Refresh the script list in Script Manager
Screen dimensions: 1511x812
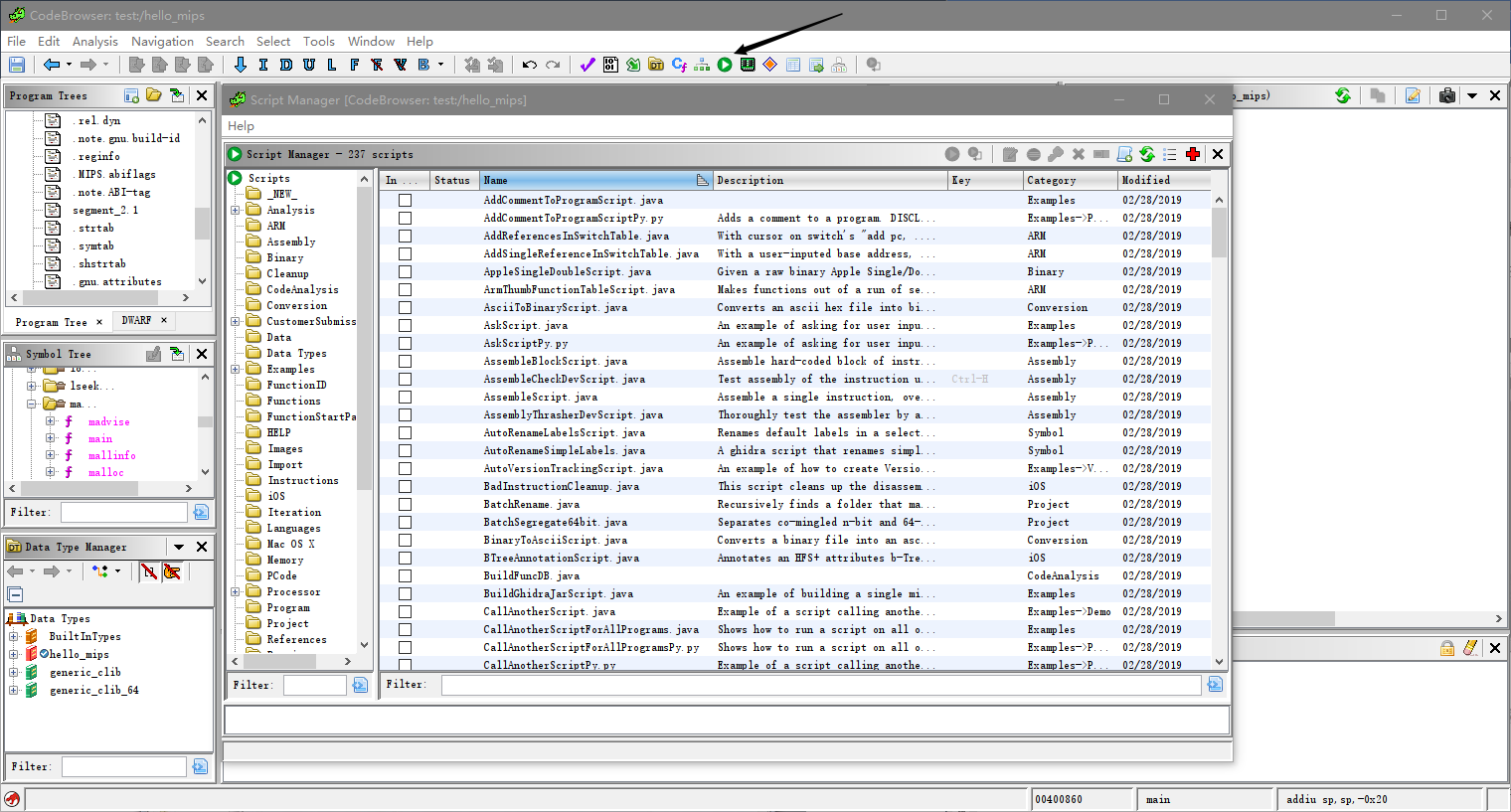click(1147, 154)
